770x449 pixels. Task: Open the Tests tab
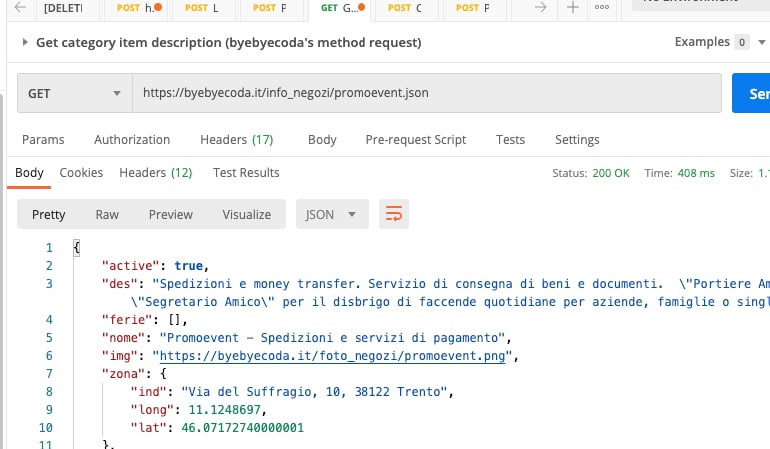pyautogui.click(x=510, y=140)
